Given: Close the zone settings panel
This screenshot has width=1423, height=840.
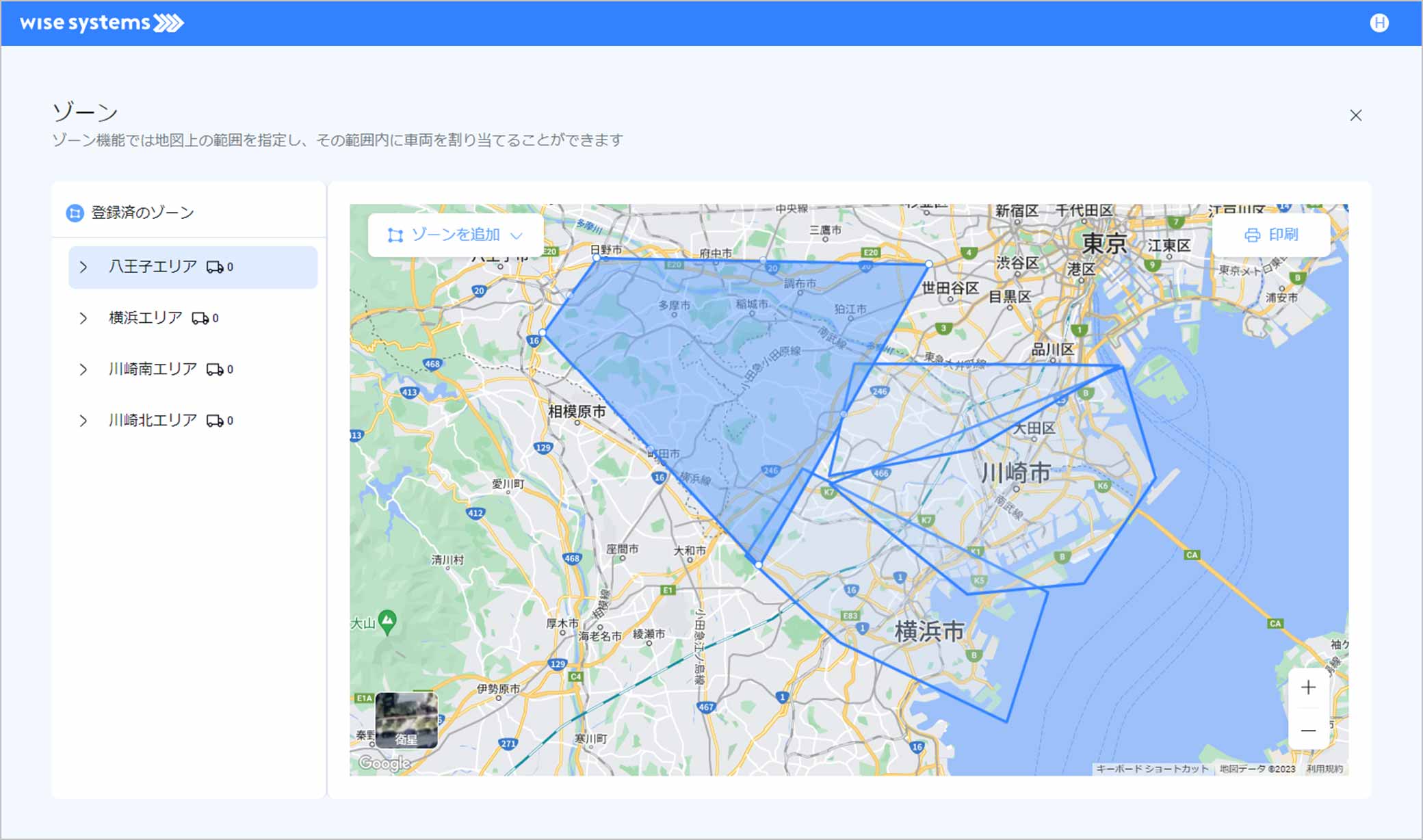Looking at the screenshot, I should tap(1355, 116).
